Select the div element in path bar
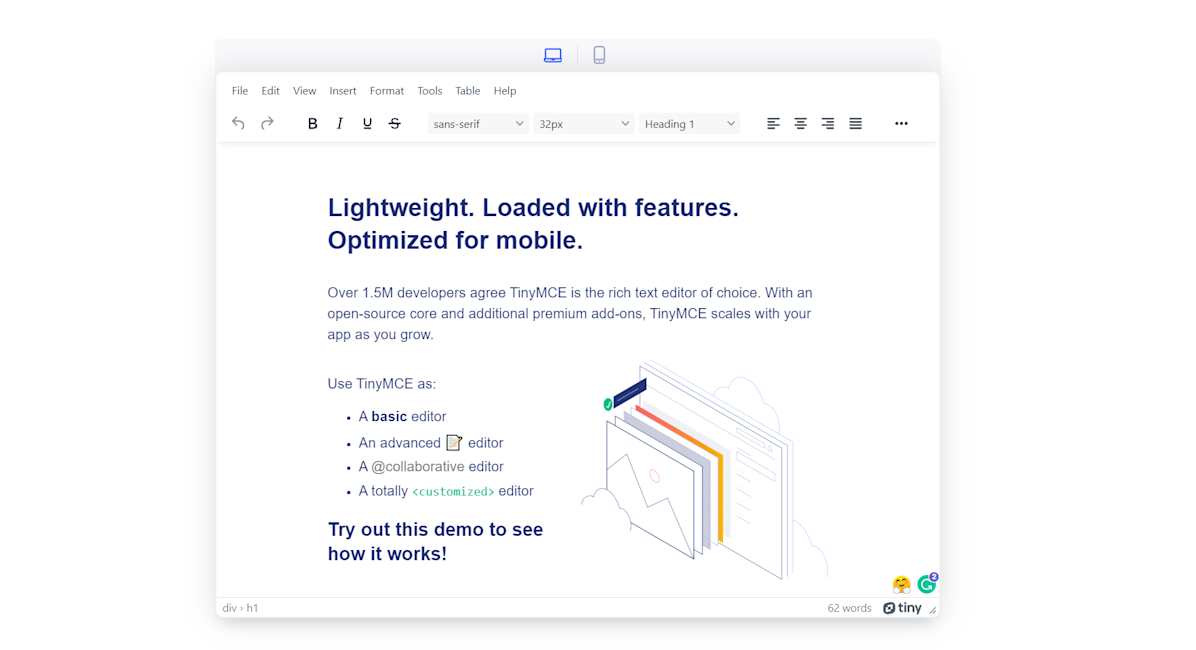This screenshot has width=1196, height=650. (x=230, y=608)
